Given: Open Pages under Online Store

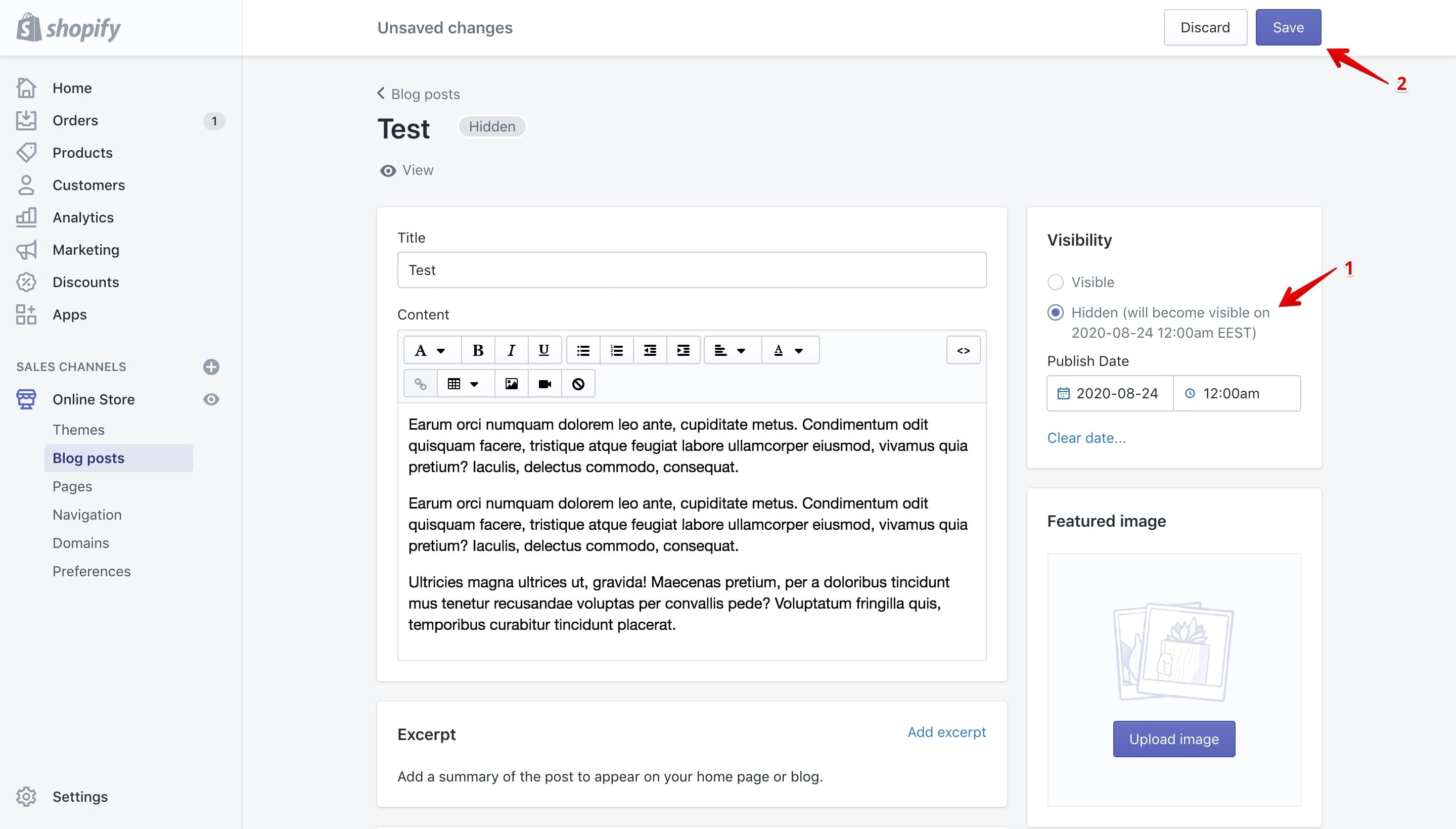Looking at the screenshot, I should [72, 486].
